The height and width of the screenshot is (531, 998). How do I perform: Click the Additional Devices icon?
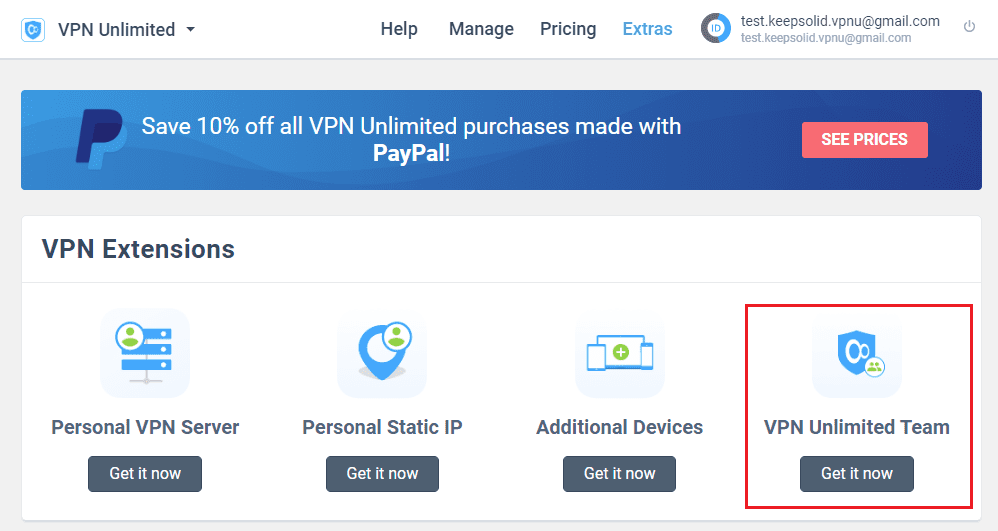620,353
